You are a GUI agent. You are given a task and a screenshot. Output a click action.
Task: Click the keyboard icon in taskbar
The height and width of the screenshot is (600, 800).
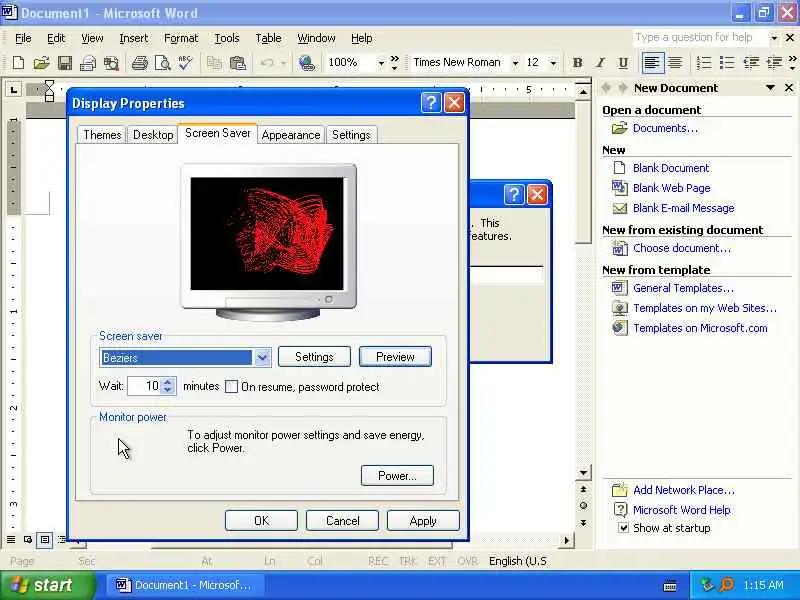670,586
